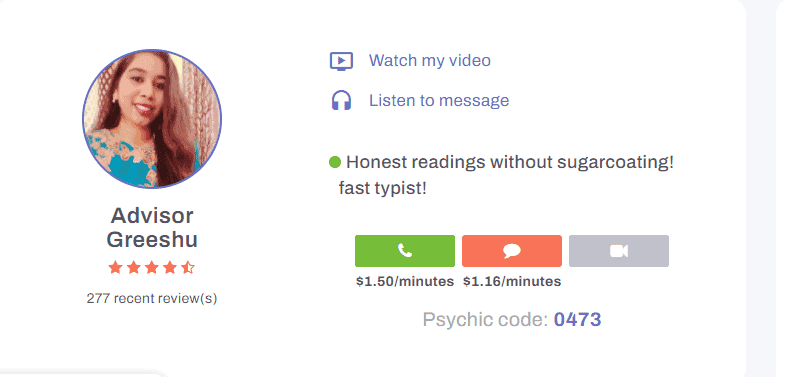Image resolution: width=785 pixels, height=377 pixels.
Task: Click the Psychic code label text
Action: point(486,319)
